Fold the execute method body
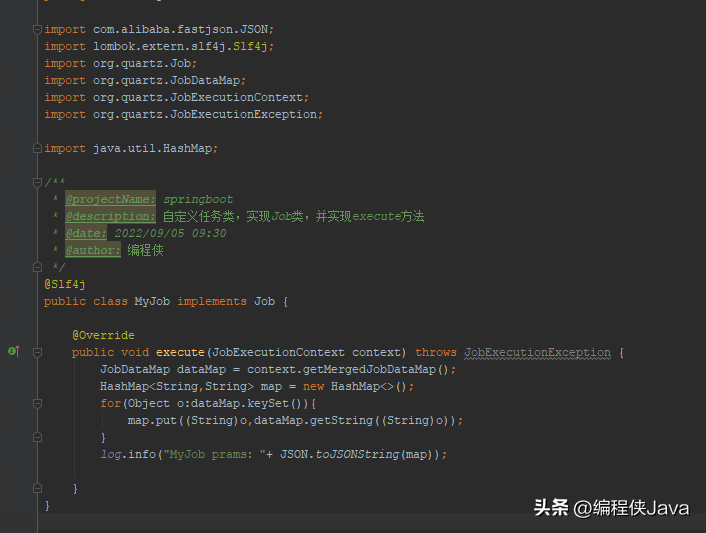706x533 pixels. [x=38, y=352]
